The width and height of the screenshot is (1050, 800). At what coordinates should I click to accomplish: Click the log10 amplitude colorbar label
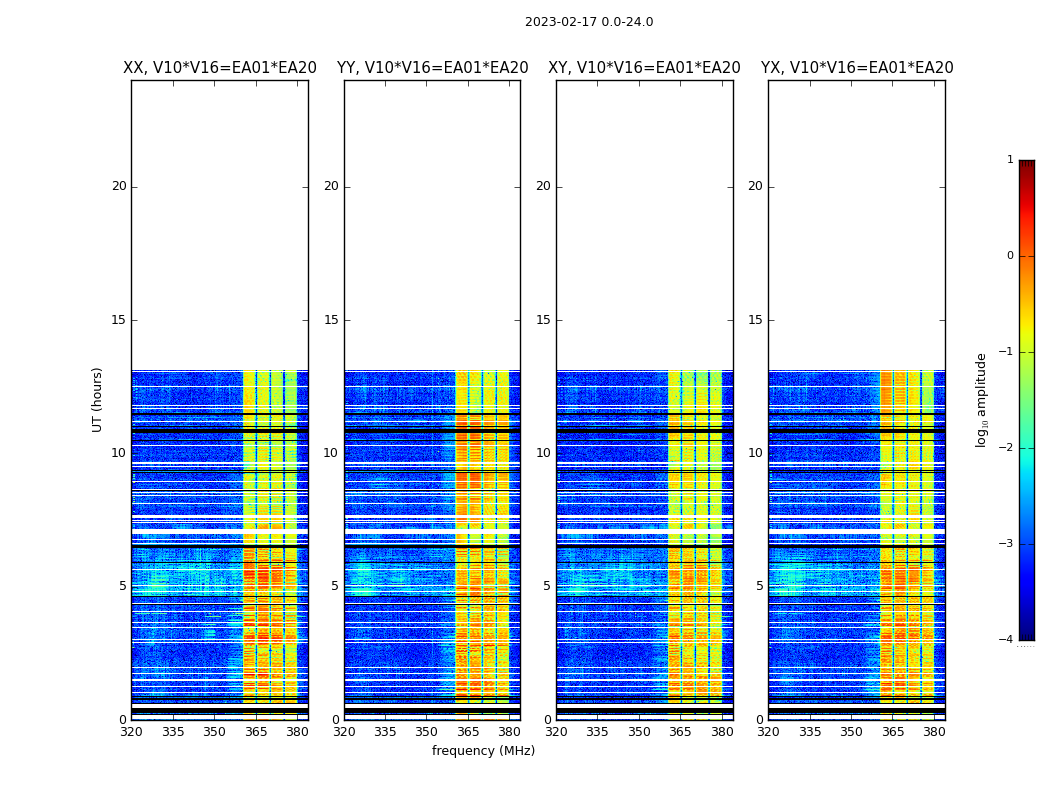coord(982,399)
